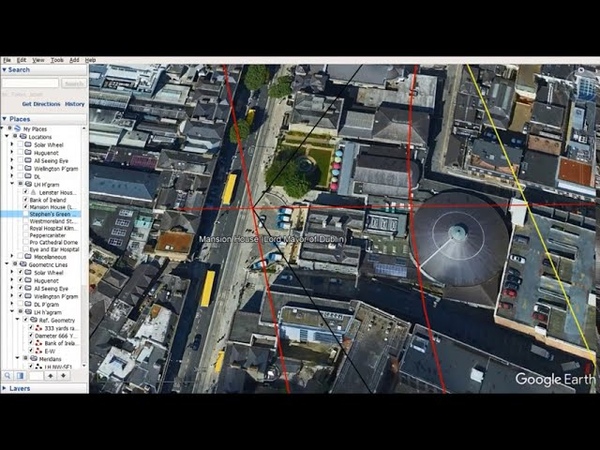Viewport: 600px width, 450px height.
Task: Open the History link
Action: (x=75, y=104)
